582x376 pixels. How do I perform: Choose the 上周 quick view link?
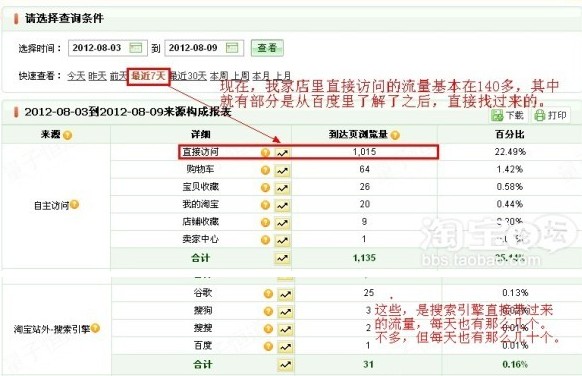point(240,76)
